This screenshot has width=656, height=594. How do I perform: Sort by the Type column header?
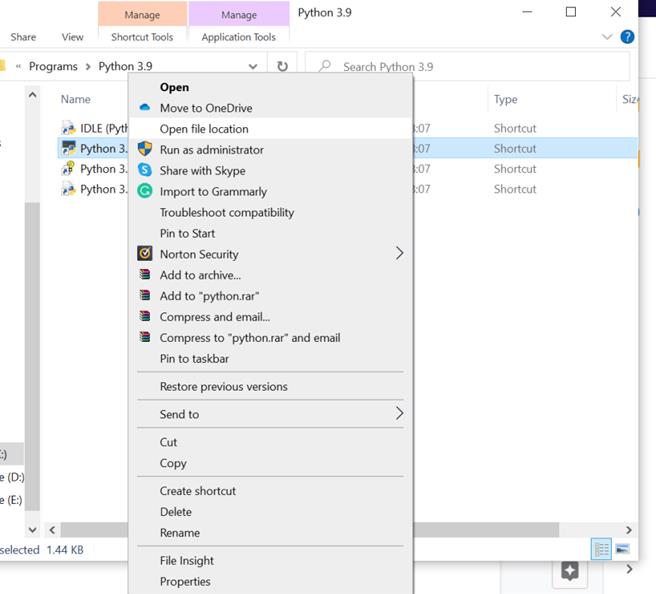[x=505, y=99]
